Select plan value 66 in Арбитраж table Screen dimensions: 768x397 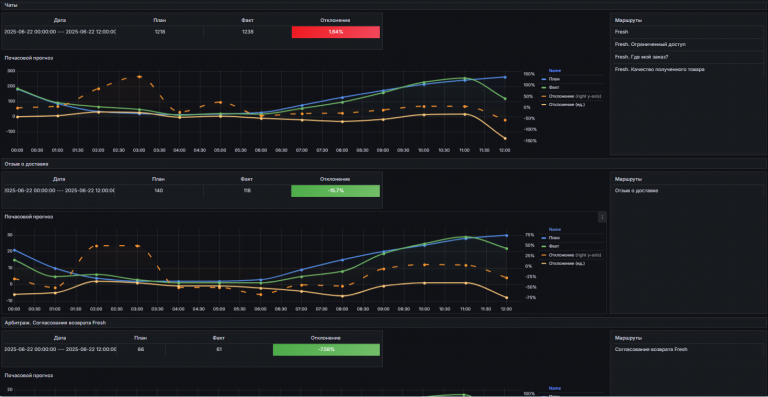[141, 350]
